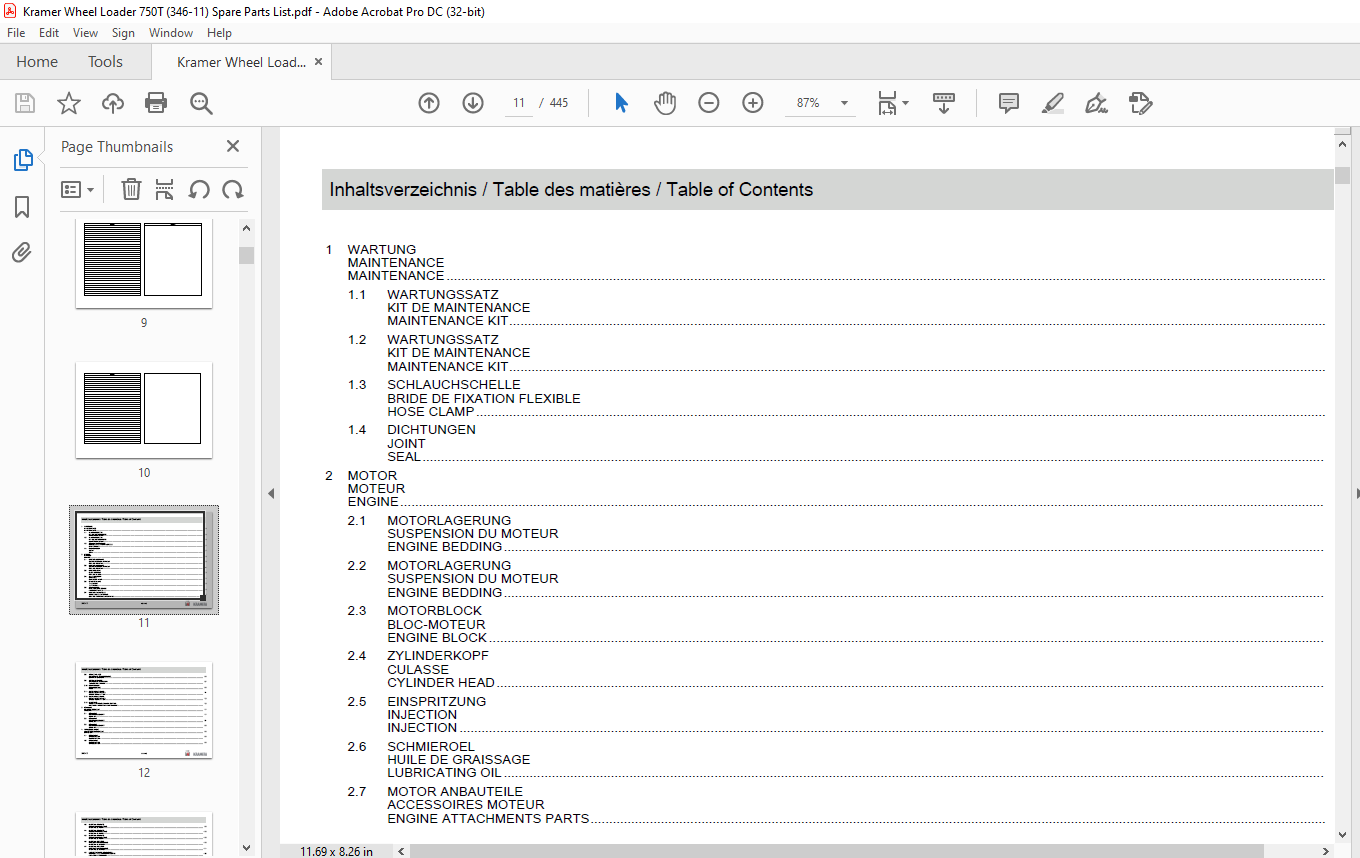Select the page 11 thumbnail
Image resolution: width=1360 pixels, height=858 pixels.
pyautogui.click(x=144, y=559)
